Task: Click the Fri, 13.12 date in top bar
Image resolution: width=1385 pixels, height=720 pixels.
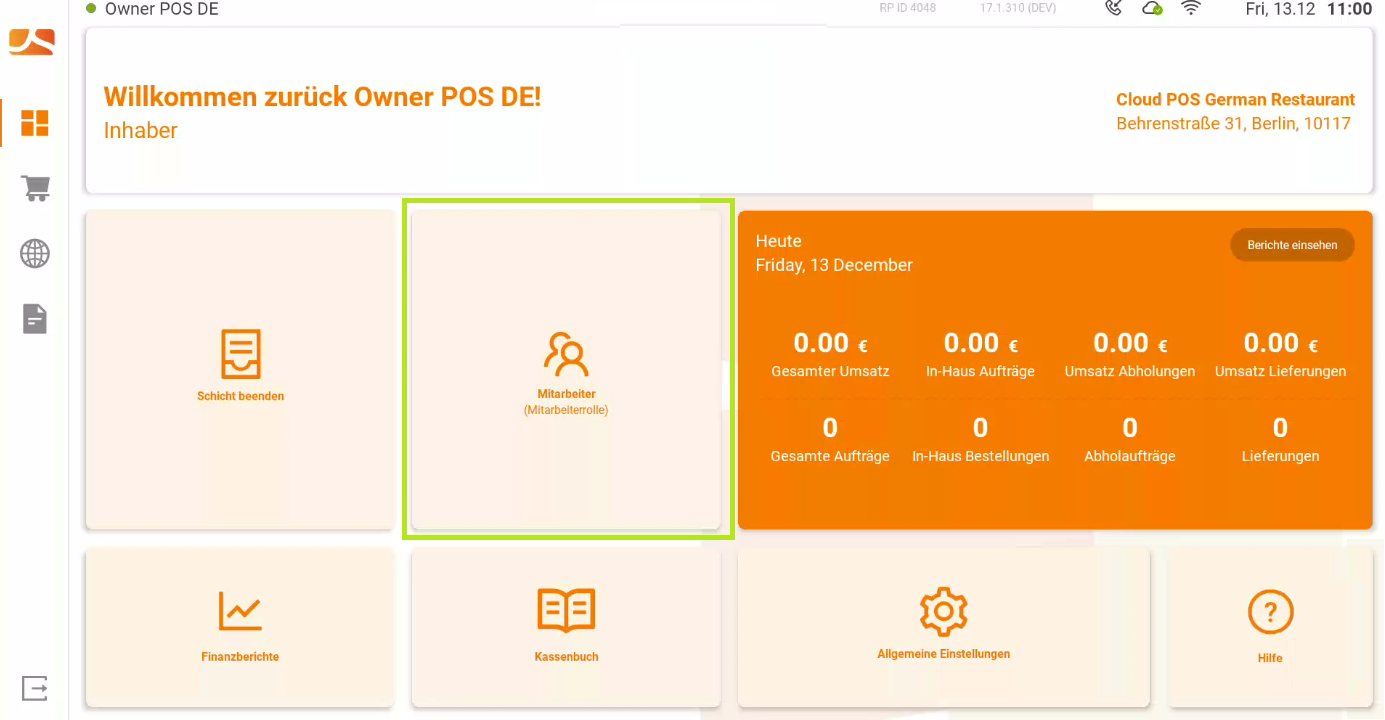Action: 1279,9
